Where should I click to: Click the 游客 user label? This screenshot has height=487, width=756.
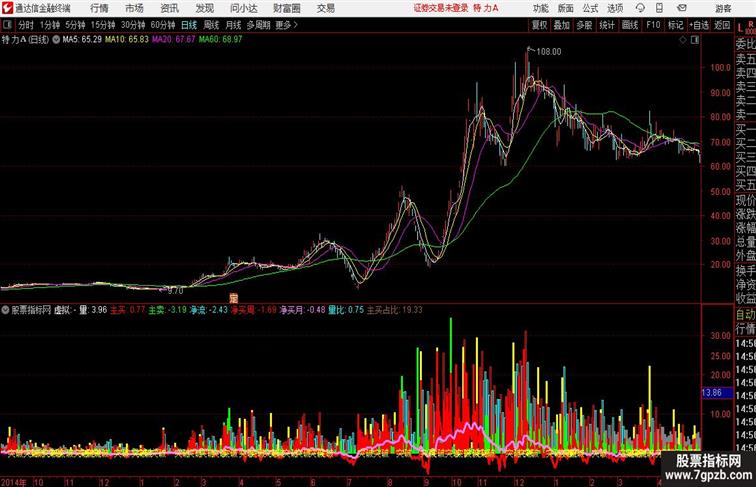click(723, 9)
